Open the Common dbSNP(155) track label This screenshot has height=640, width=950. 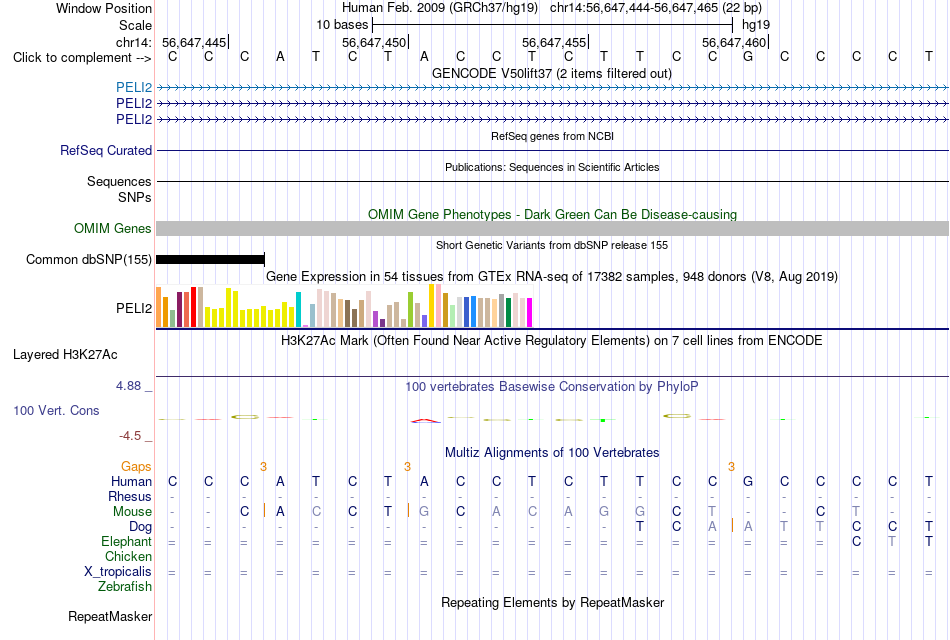89,259
